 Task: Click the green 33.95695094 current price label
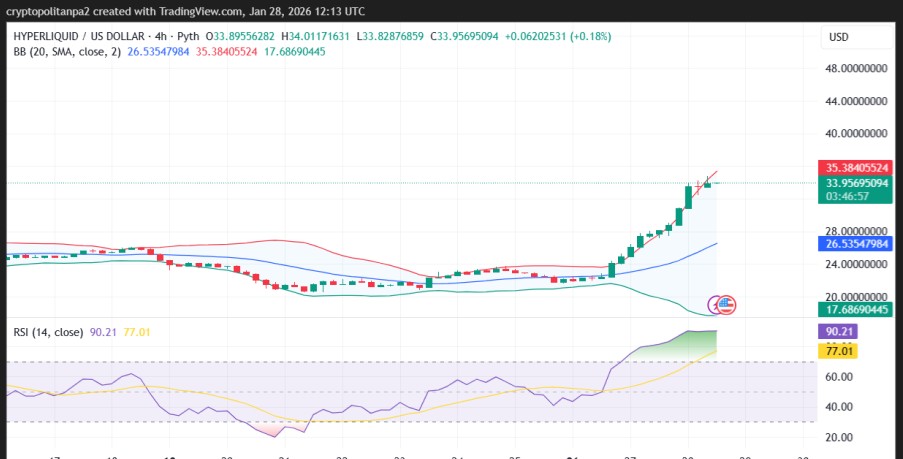[855, 183]
